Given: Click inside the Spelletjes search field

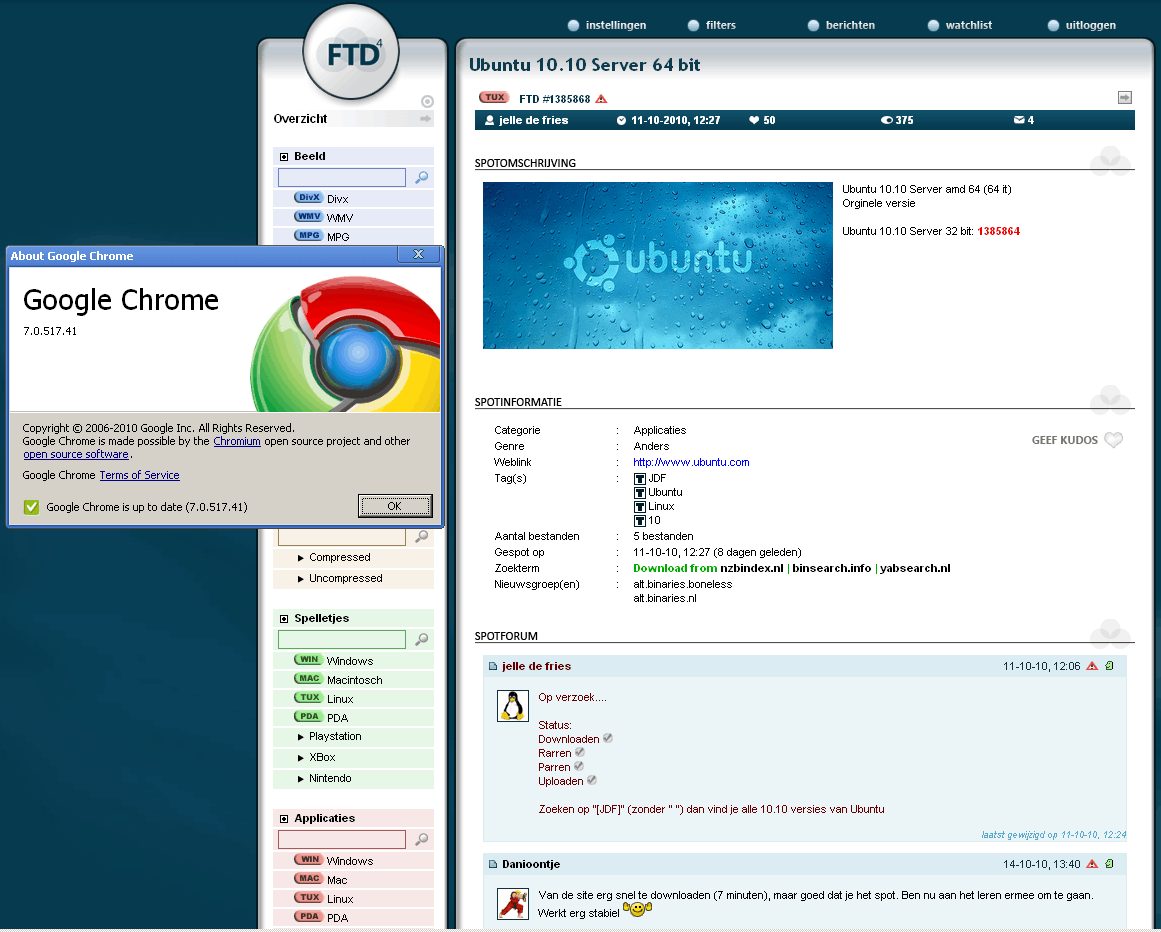Looking at the screenshot, I should tap(341, 640).
